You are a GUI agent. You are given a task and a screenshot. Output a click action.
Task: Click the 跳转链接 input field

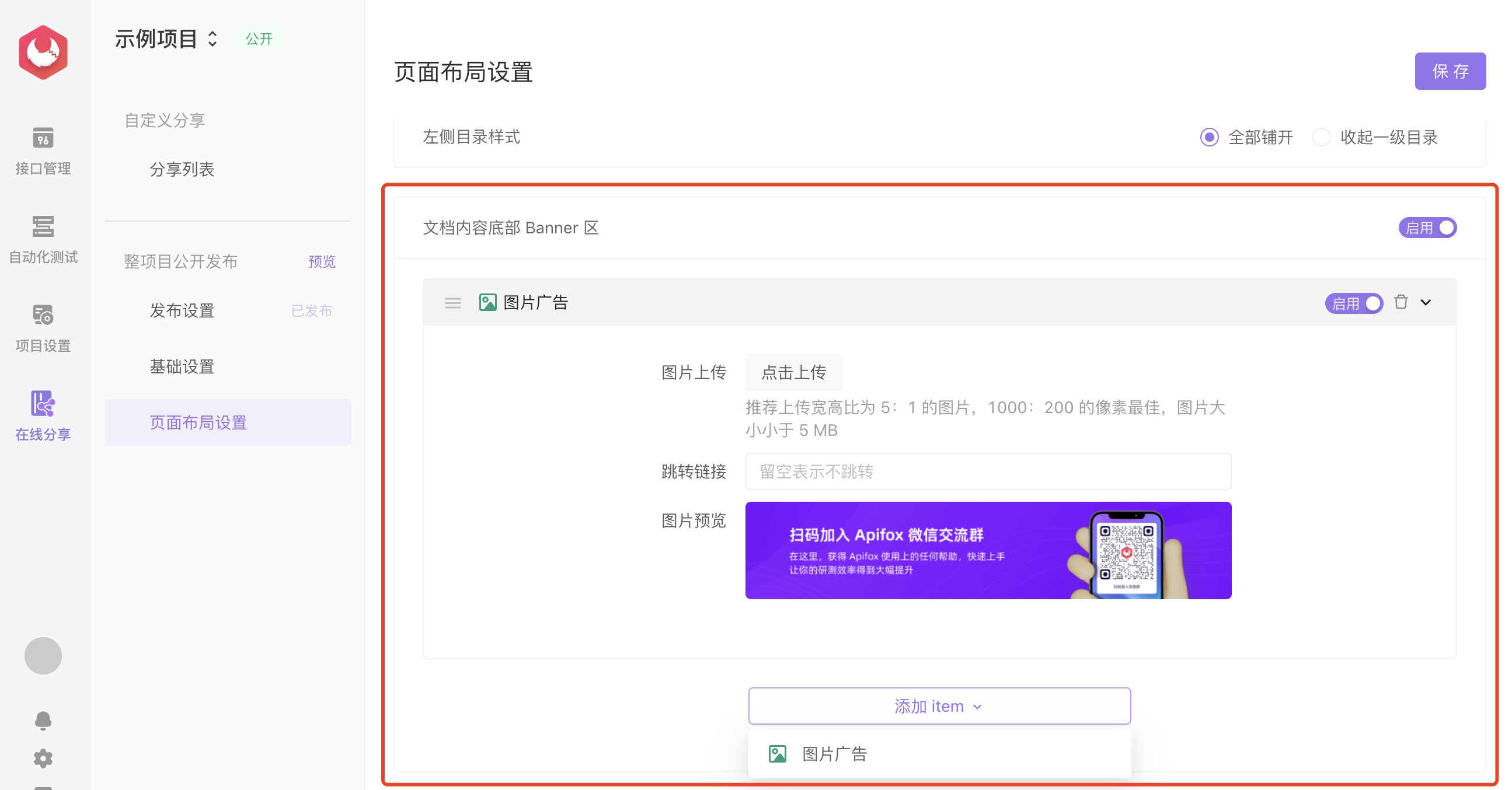[988, 471]
